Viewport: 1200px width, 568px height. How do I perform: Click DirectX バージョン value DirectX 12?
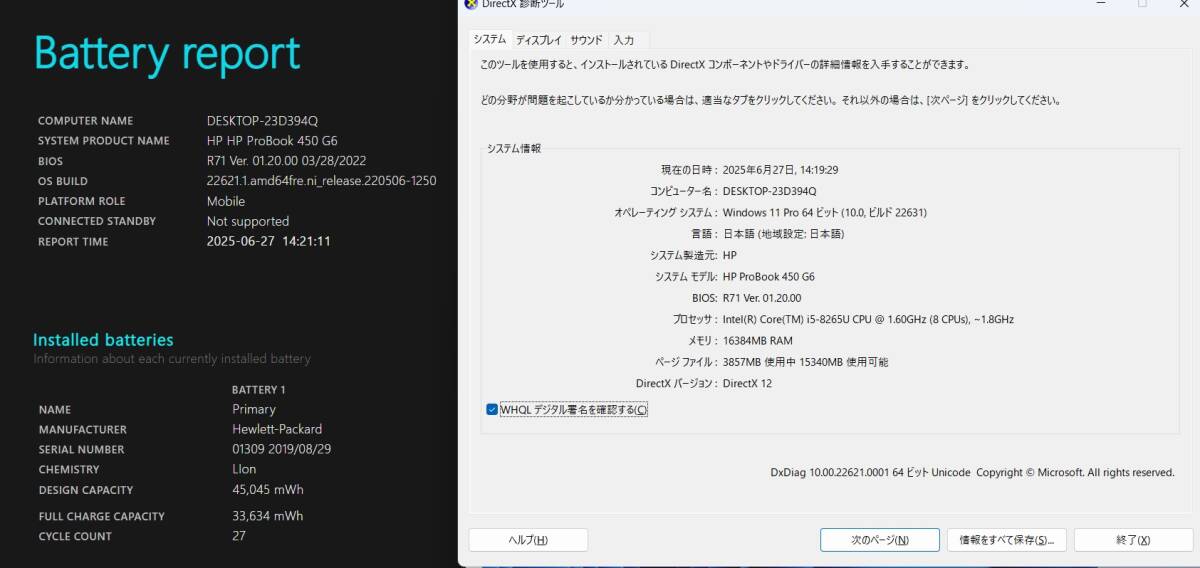pos(747,383)
